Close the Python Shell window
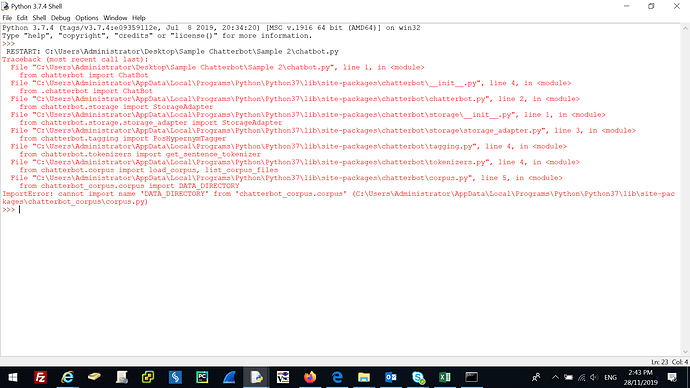 (677, 6)
